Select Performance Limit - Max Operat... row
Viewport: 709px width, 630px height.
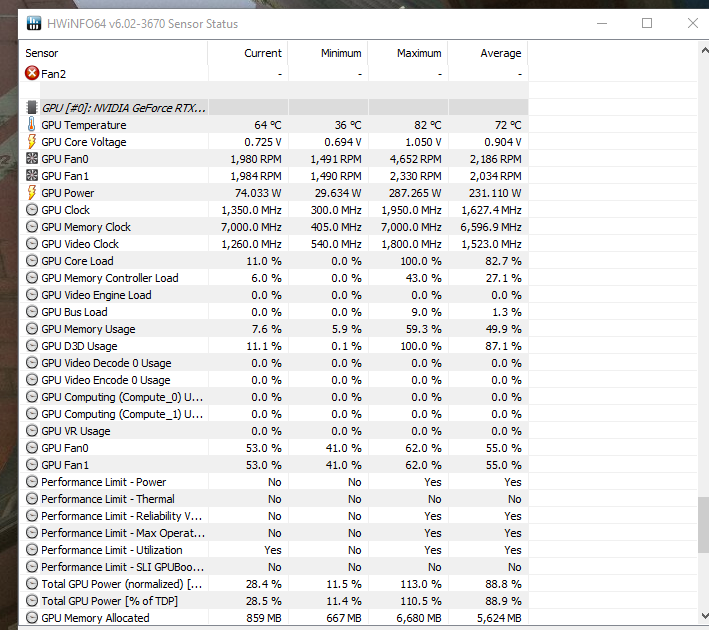point(274,533)
